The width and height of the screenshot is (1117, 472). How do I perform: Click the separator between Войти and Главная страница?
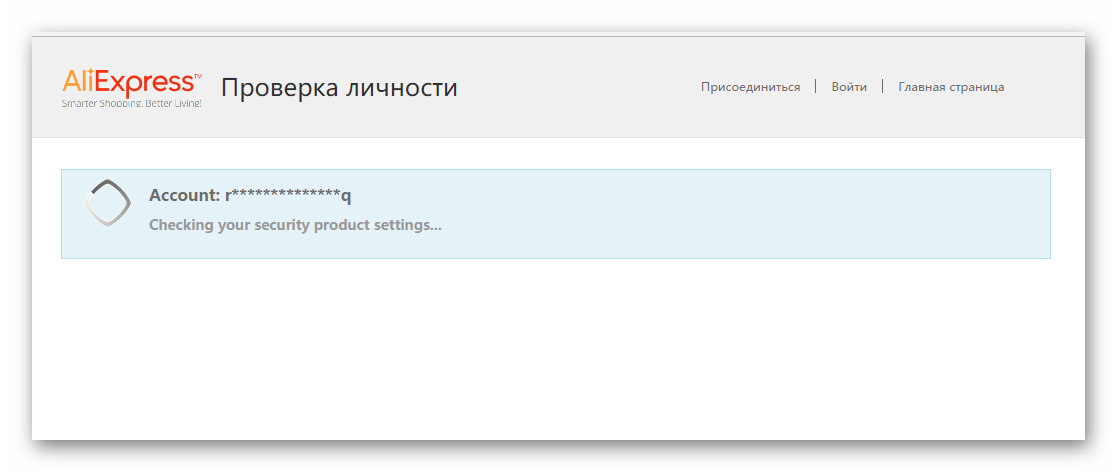click(x=883, y=87)
